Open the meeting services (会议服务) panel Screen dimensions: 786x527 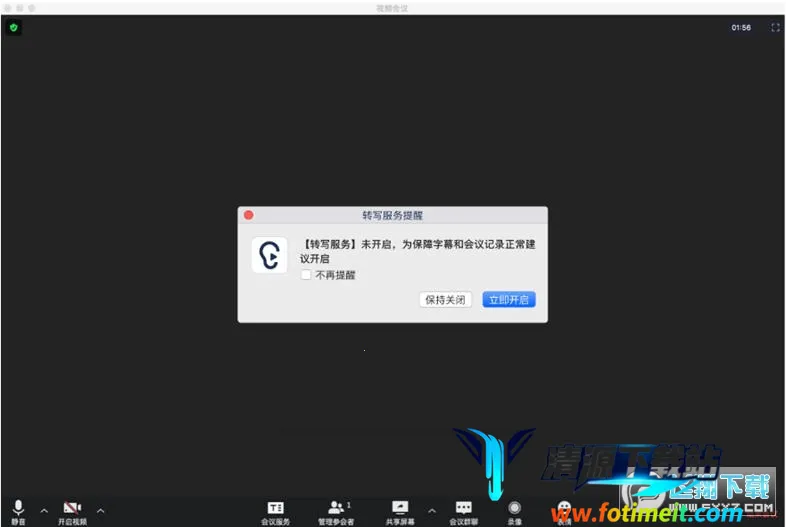(x=276, y=510)
